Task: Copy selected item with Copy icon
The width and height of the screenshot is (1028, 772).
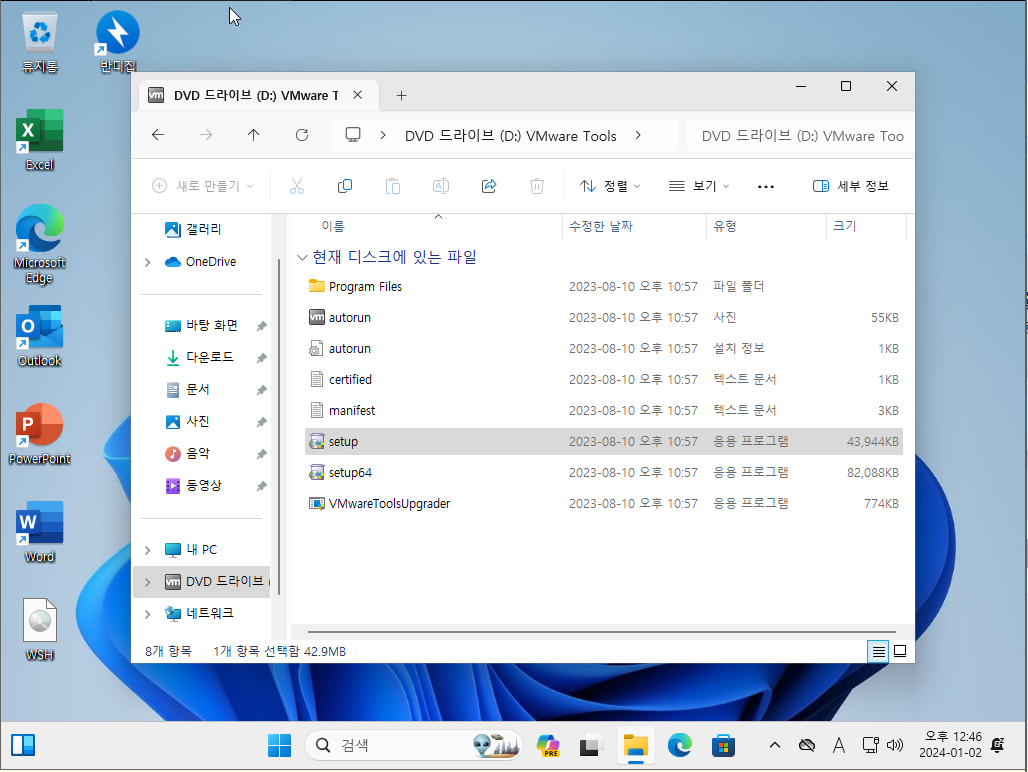Action: [x=345, y=186]
